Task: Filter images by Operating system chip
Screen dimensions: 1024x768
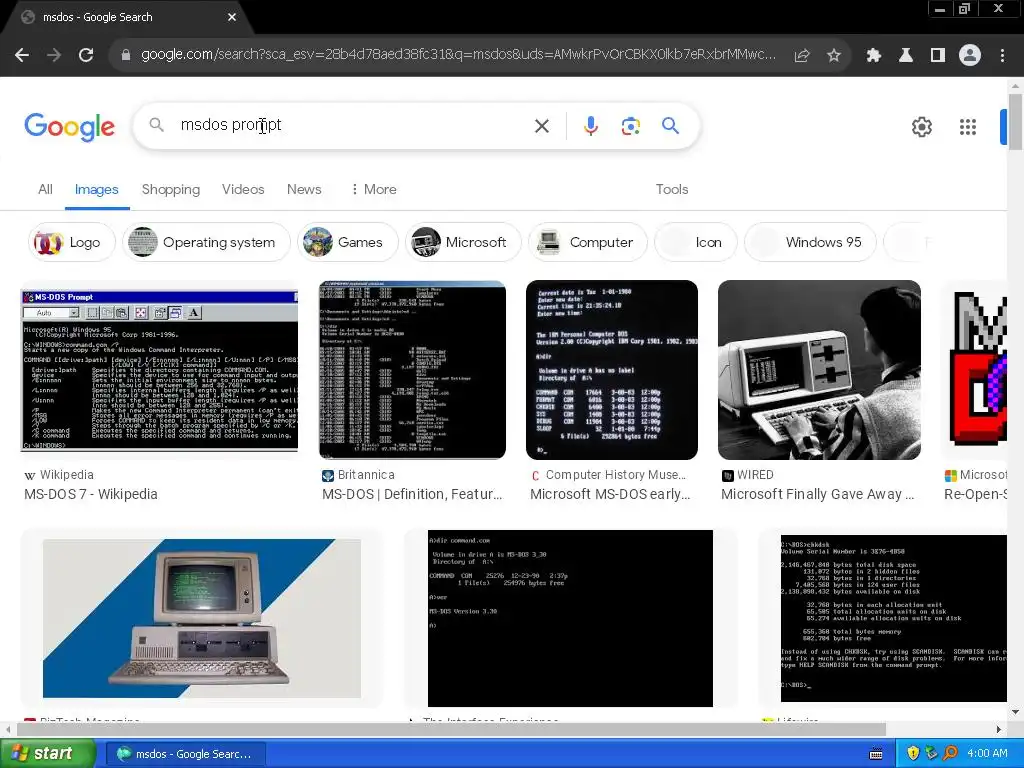Action: coord(206,242)
